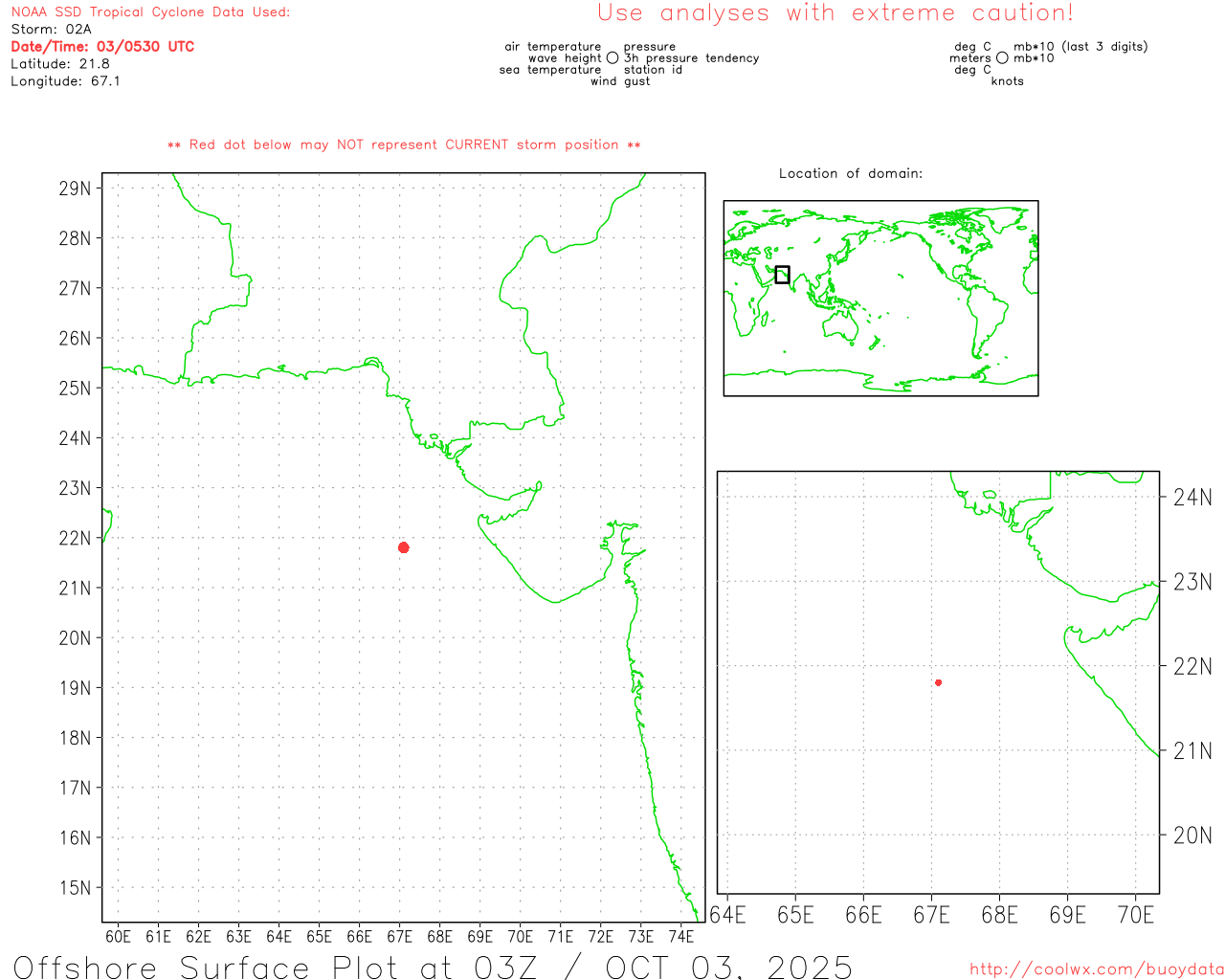
Task: Click the small red dot on zoomed map
Action: (x=938, y=682)
